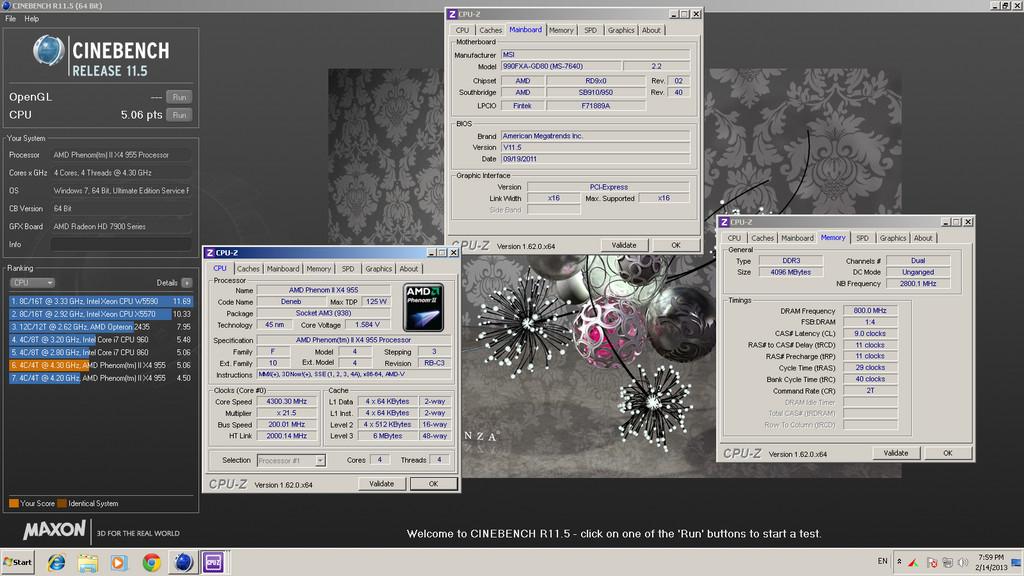The image size is (1024, 576).
Task: Click the Z icon of CPU-Z CPU window
Action: (x=210, y=253)
